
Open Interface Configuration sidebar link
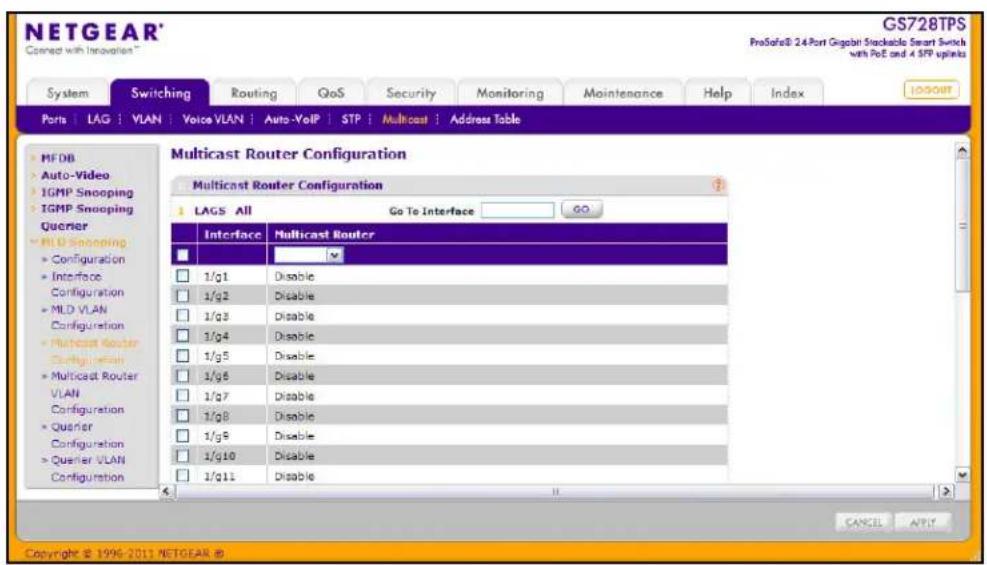[87, 284]
